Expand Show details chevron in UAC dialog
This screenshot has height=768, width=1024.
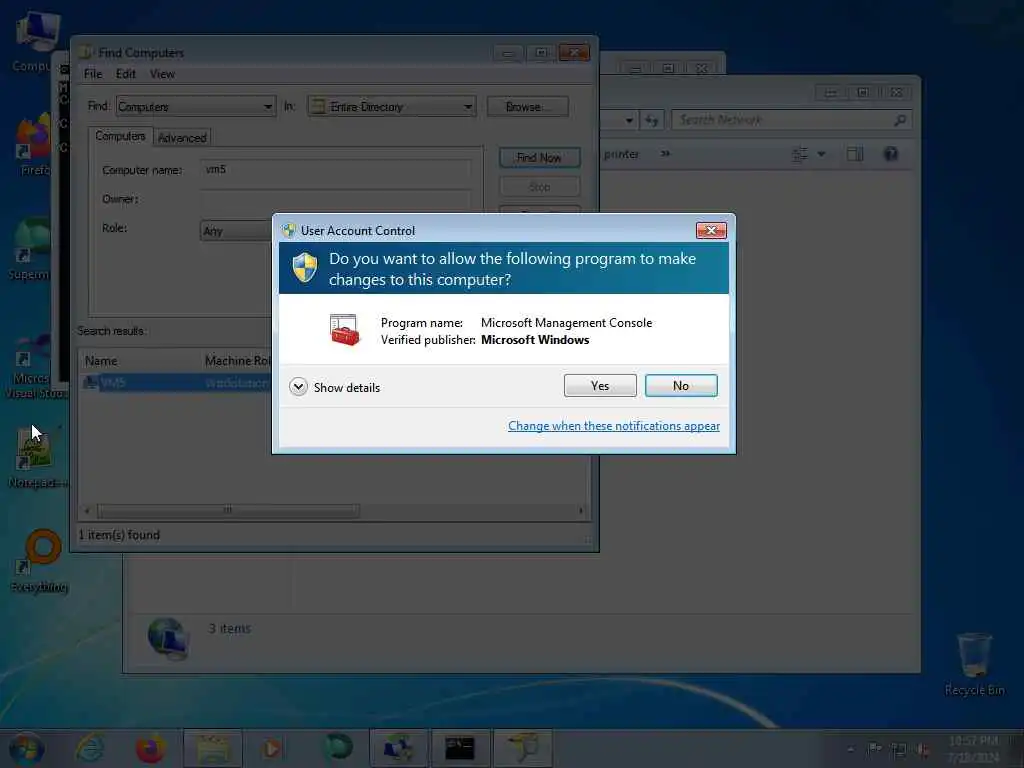pyautogui.click(x=298, y=387)
